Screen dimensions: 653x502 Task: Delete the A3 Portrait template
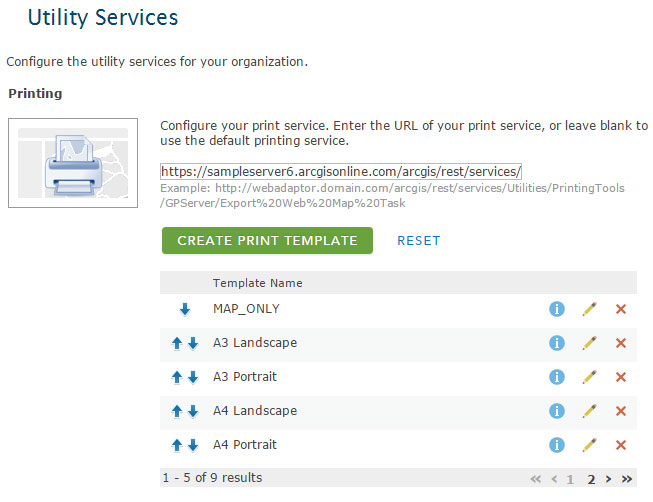pos(621,378)
